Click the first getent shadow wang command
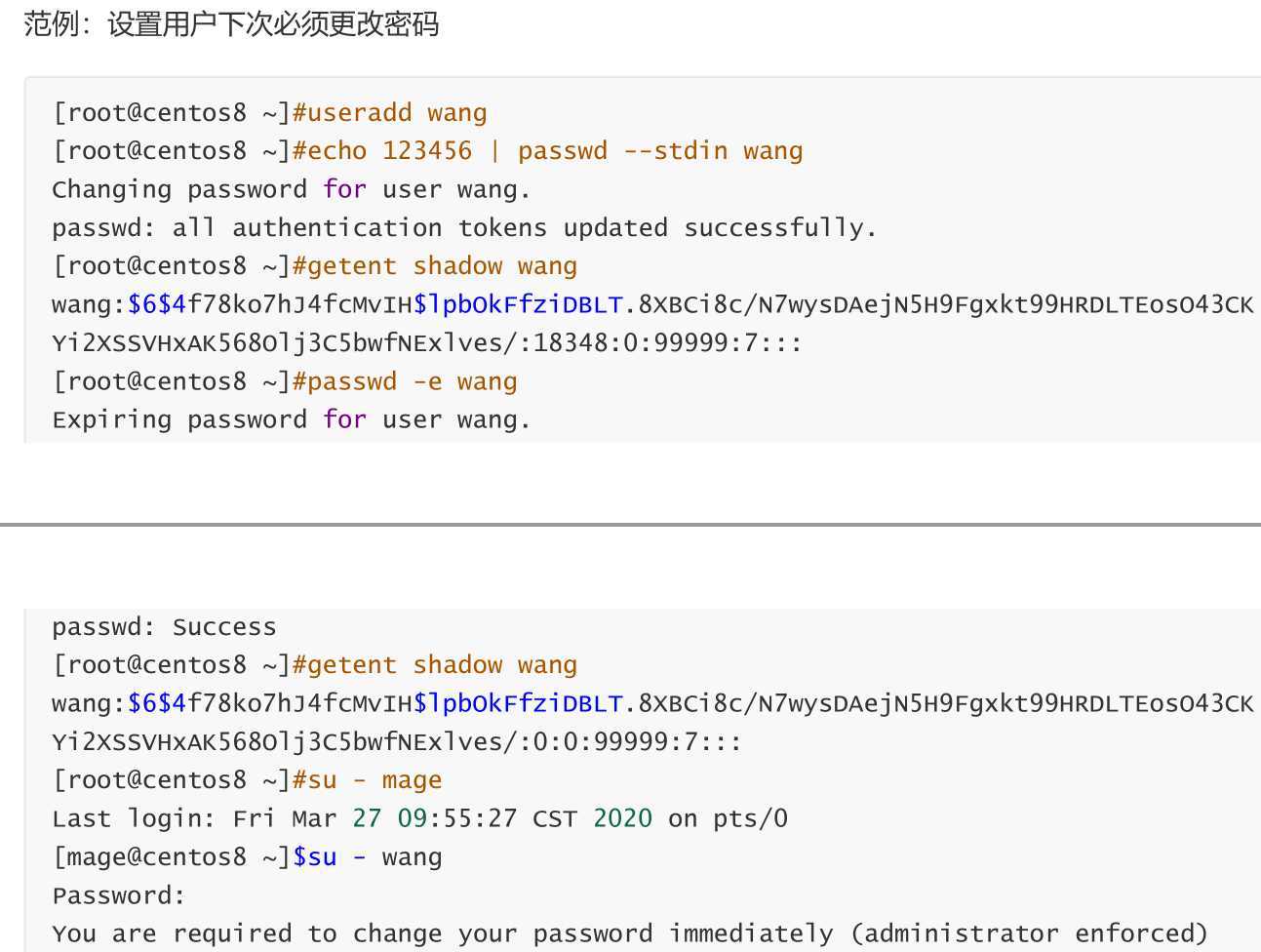The image size is (1261, 952). point(435,266)
